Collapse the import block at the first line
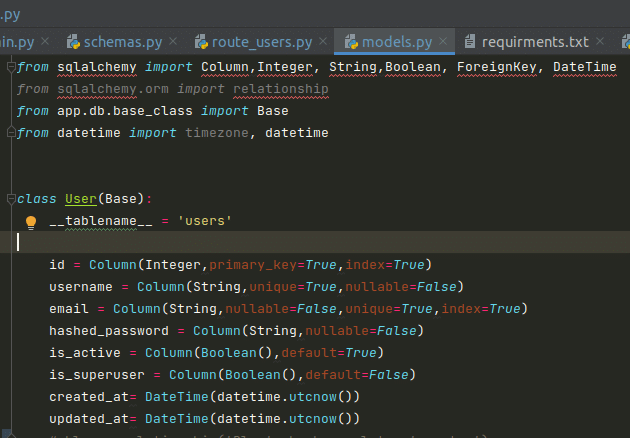This screenshot has height=438, width=630. [10, 67]
